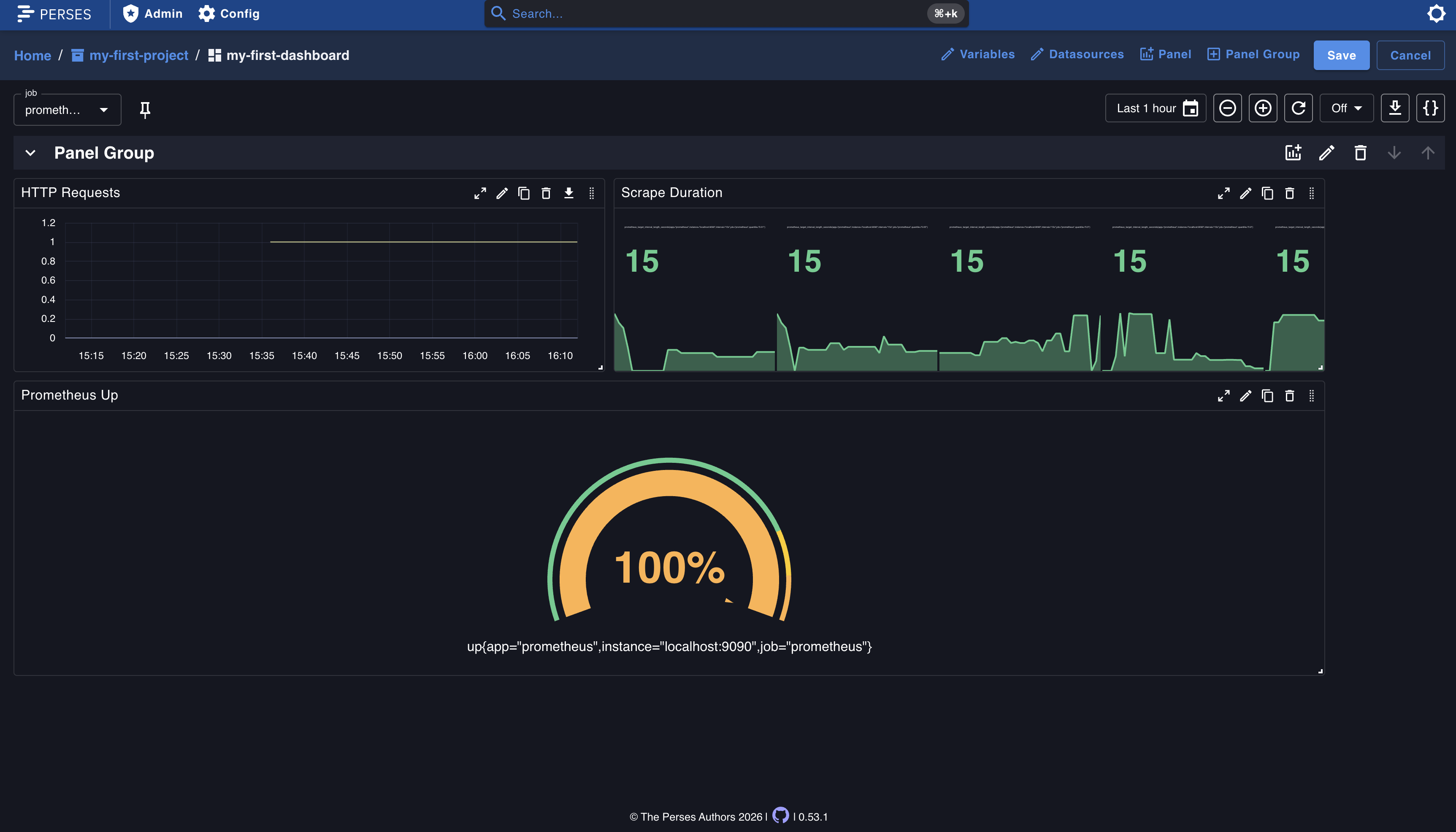Image resolution: width=1456 pixels, height=832 pixels.
Task: Open the job variable dropdown
Action: click(68, 110)
